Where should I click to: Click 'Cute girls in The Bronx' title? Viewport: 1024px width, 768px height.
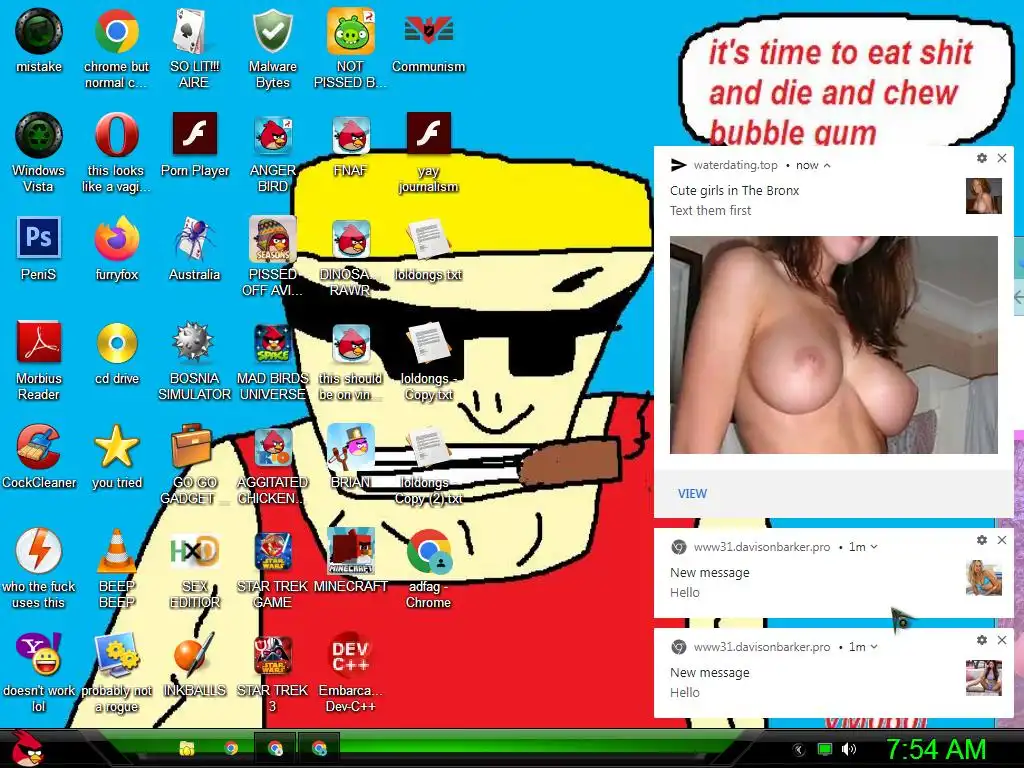click(735, 191)
